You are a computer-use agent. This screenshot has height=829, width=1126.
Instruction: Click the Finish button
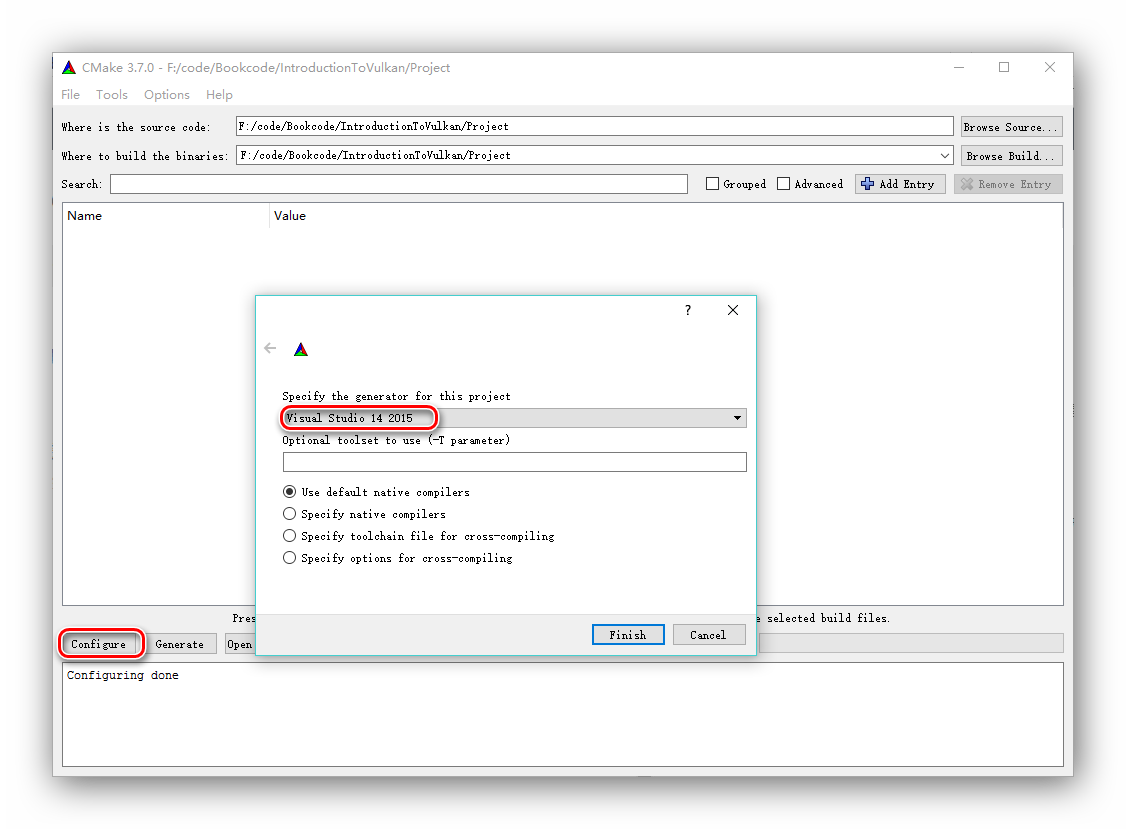click(628, 635)
